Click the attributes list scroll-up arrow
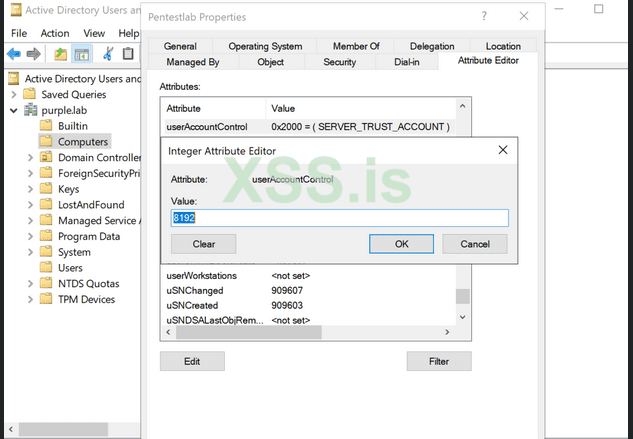This screenshot has height=439, width=633. point(463,106)
